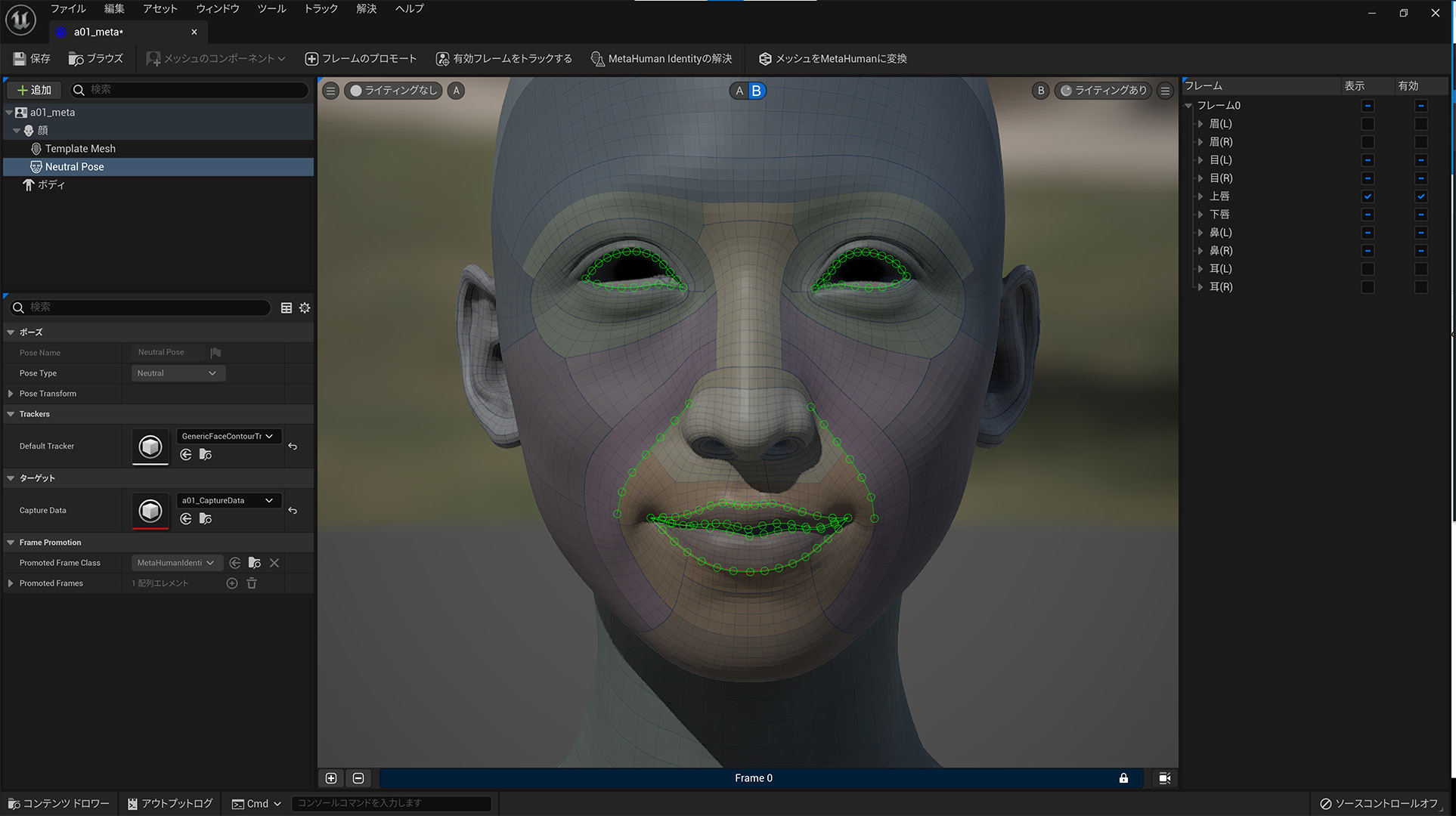This screenshot has width=1456, height=816.
Task: Open アセット menu
Action: (160, 8)
